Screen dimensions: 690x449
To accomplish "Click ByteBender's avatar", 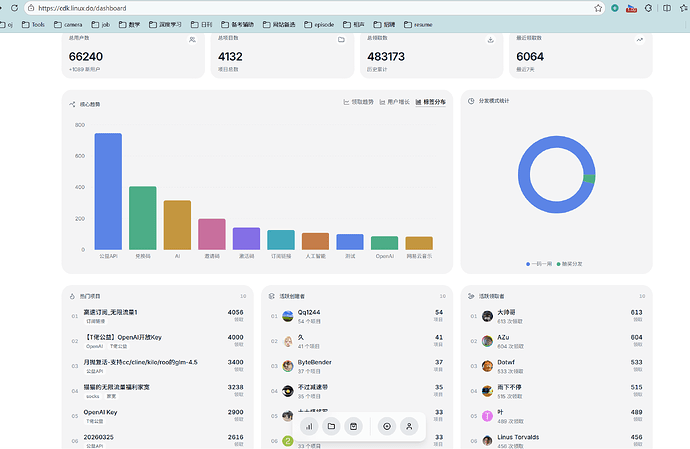I will click(x=288, y=366).
